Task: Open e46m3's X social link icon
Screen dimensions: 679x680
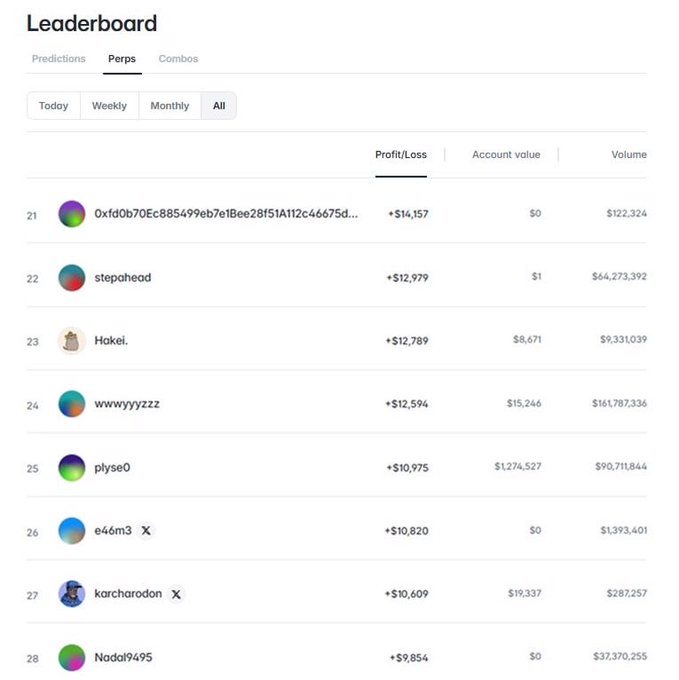Action: [146, 530]
